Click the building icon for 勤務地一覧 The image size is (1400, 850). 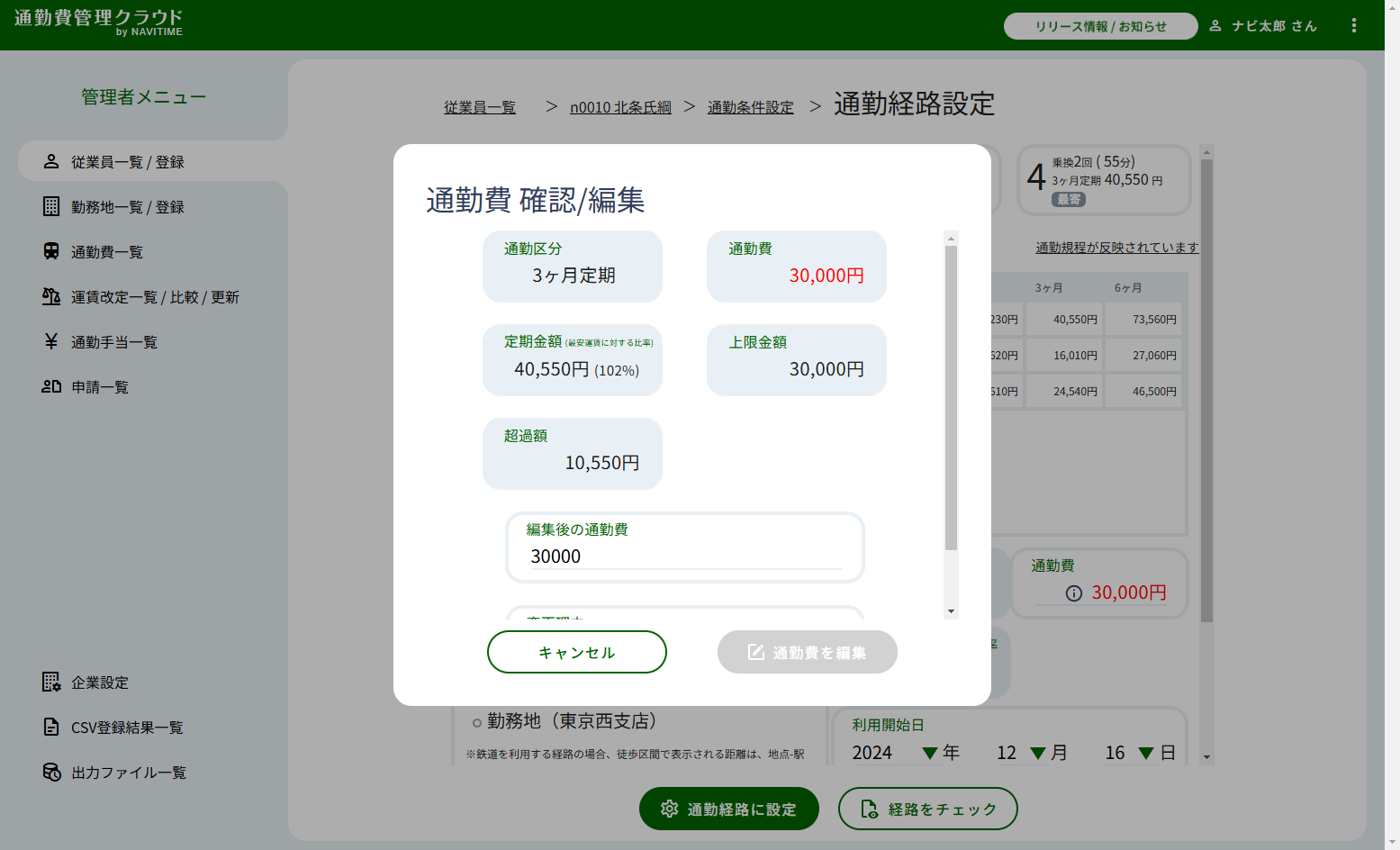pyautogui.click(x=51, y=206)
